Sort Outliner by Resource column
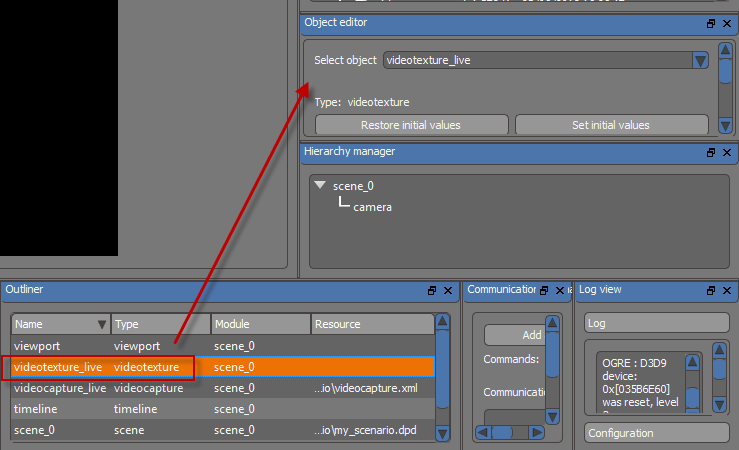The image size is (739, 450). click(372, 324)
